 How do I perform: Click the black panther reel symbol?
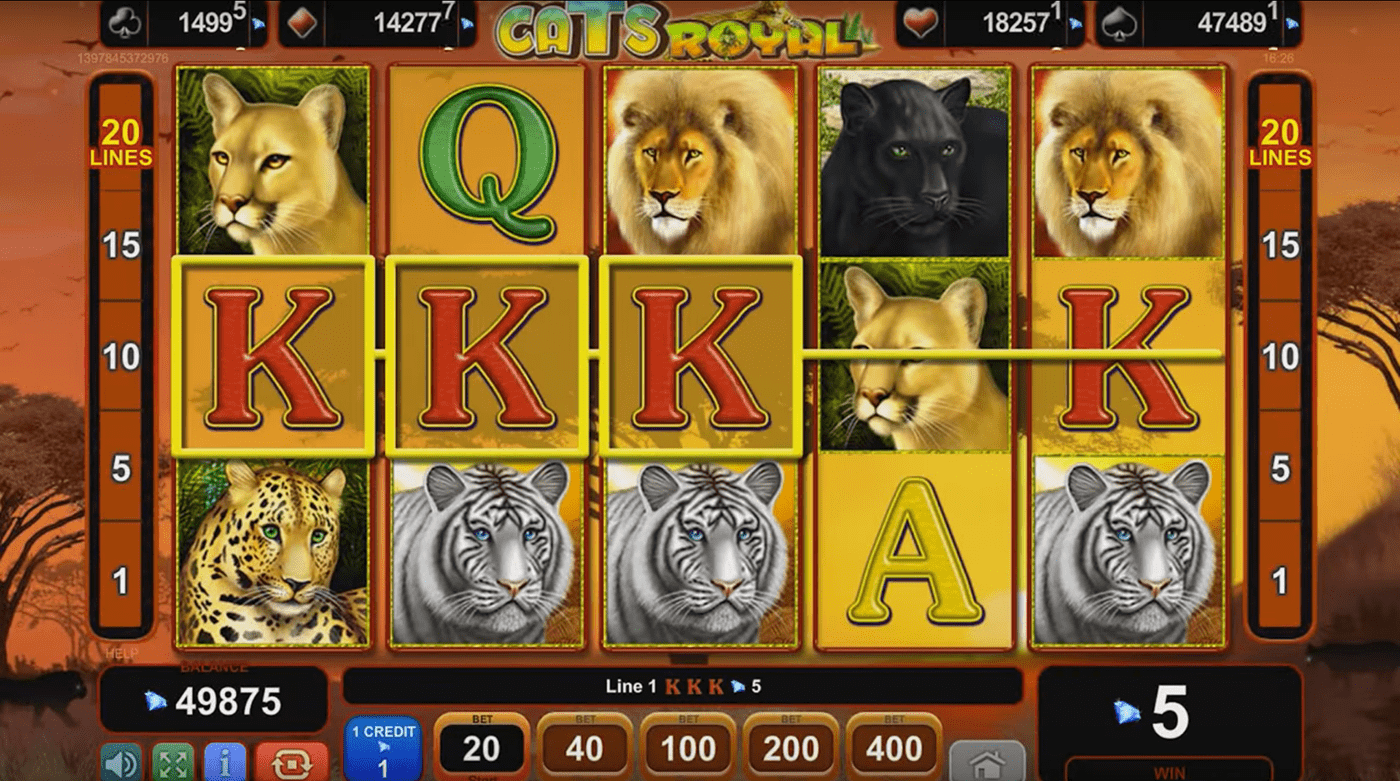tap(913, 163)
